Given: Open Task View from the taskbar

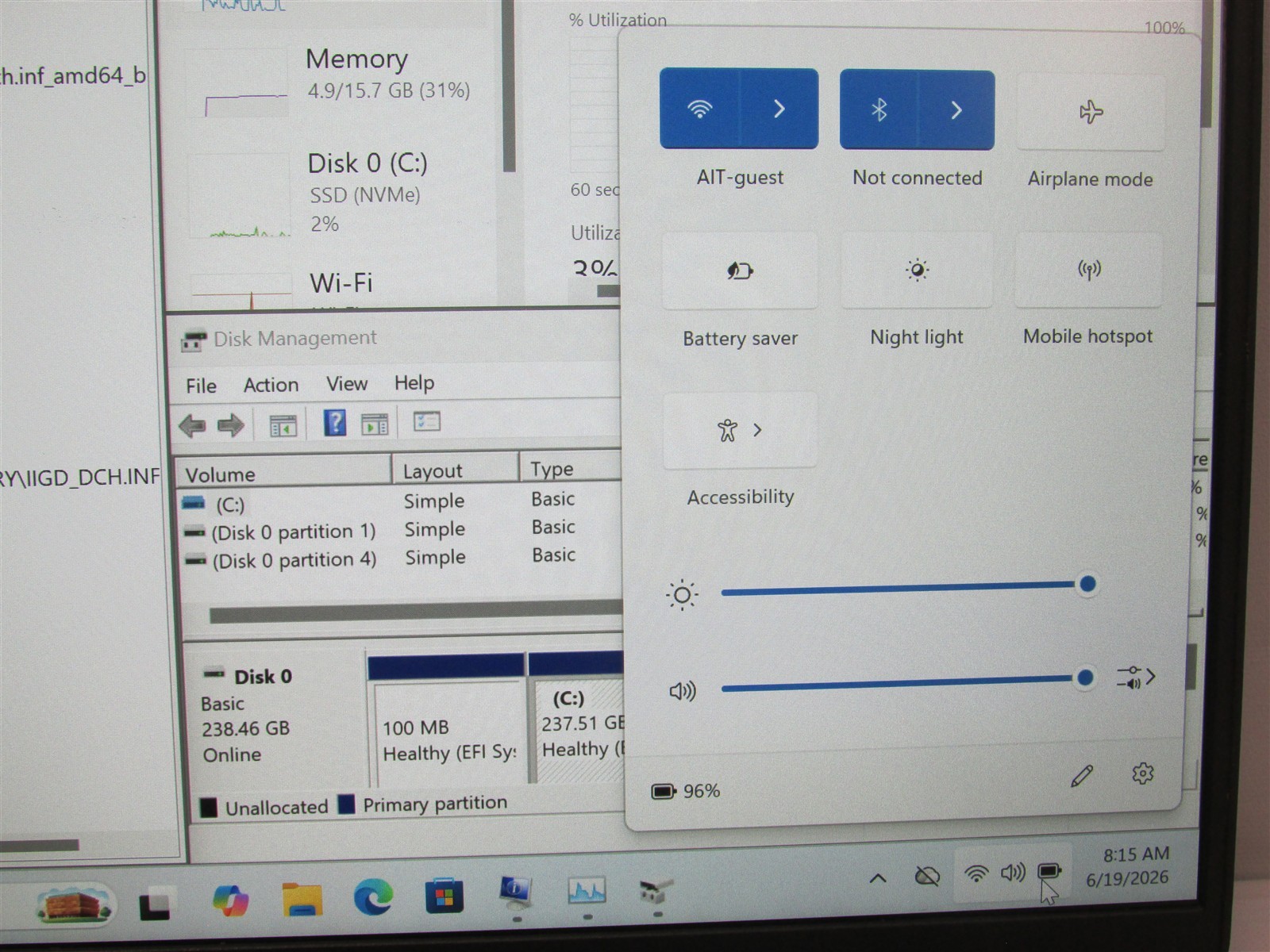Looking at the screenshot, I should click(x=155, y=904).
